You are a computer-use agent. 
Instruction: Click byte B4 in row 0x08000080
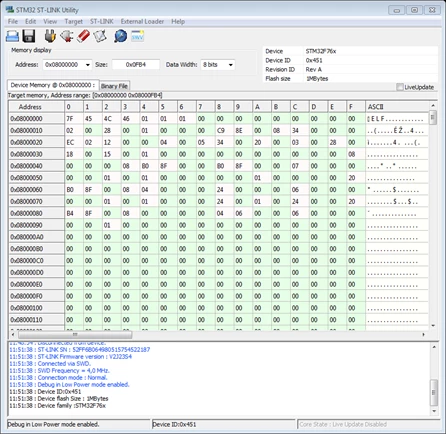pyautogui.click(x=70, y=213)
